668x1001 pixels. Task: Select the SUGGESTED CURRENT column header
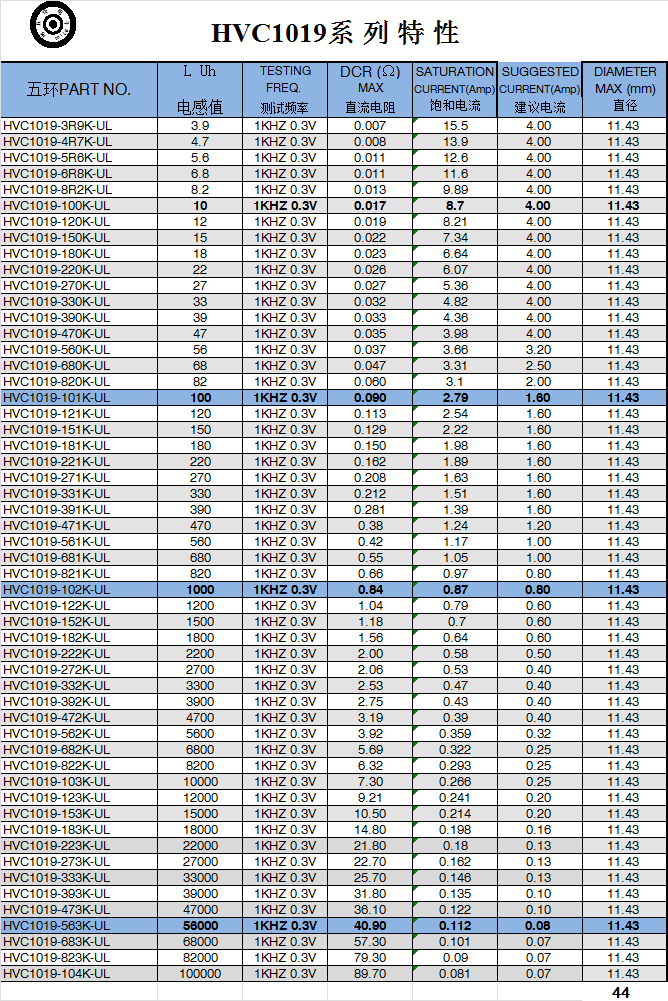tap(540, 89)
